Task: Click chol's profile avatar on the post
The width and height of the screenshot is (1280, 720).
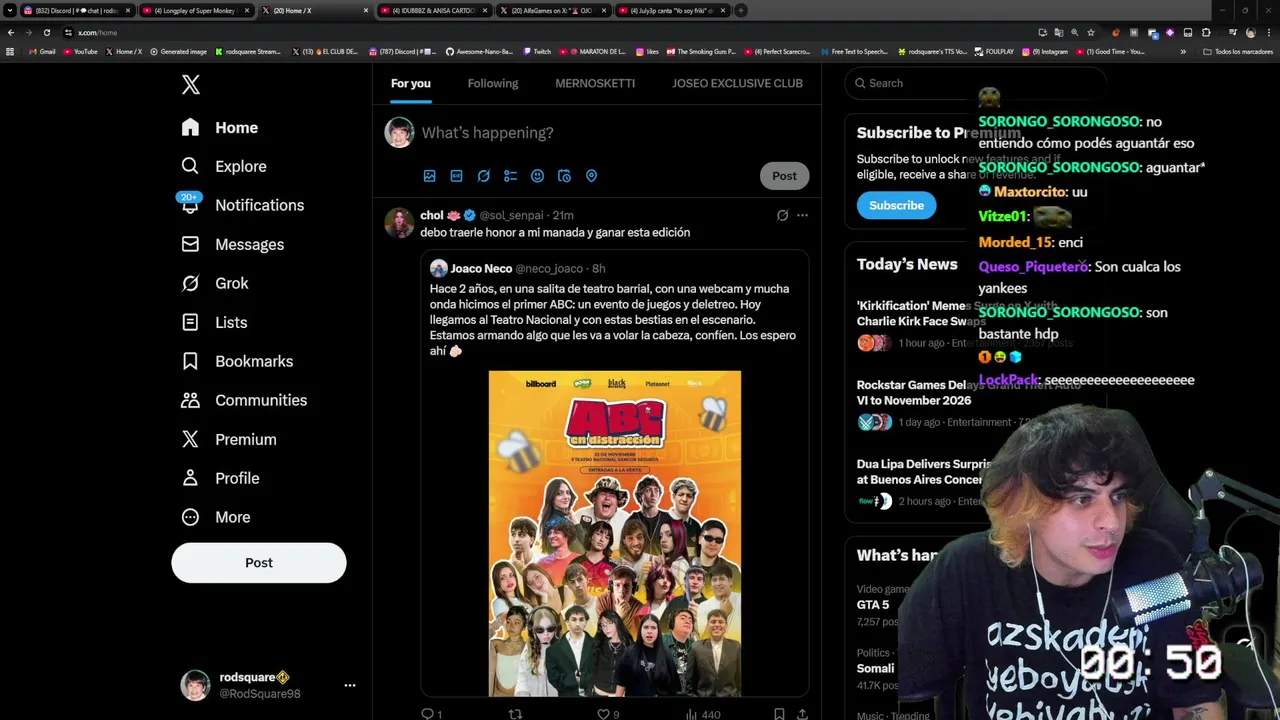Action: 399,223
